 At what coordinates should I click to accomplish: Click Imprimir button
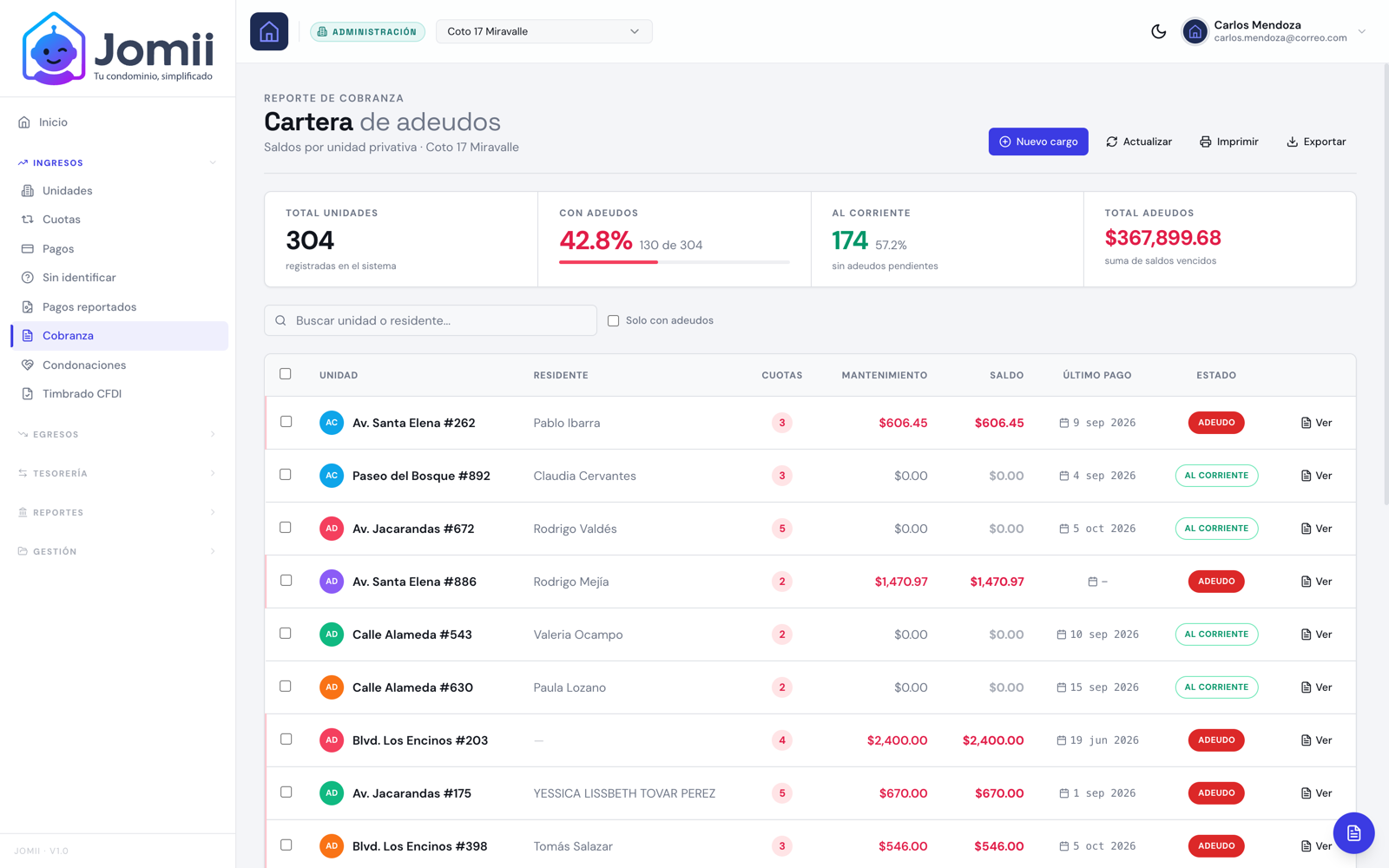coord(1229,141)
